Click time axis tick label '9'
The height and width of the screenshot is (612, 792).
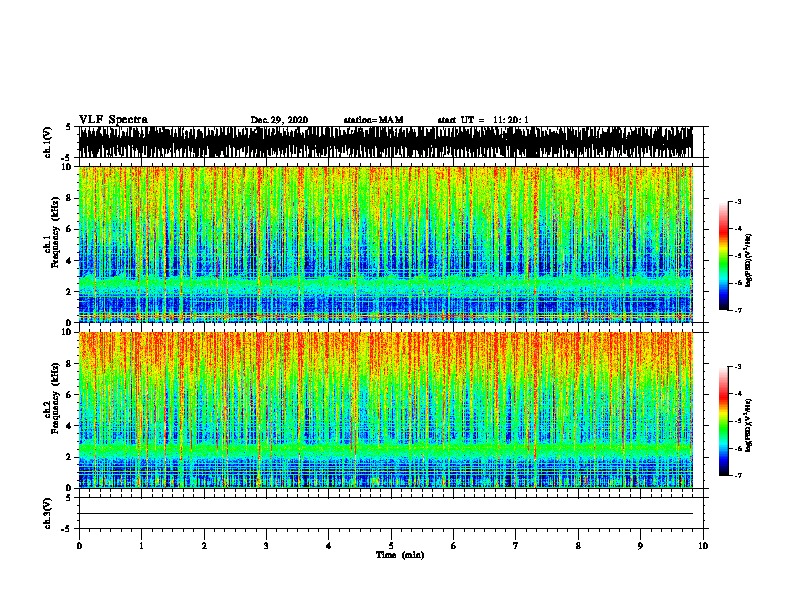pyautogui.click(x=640, y=545)
